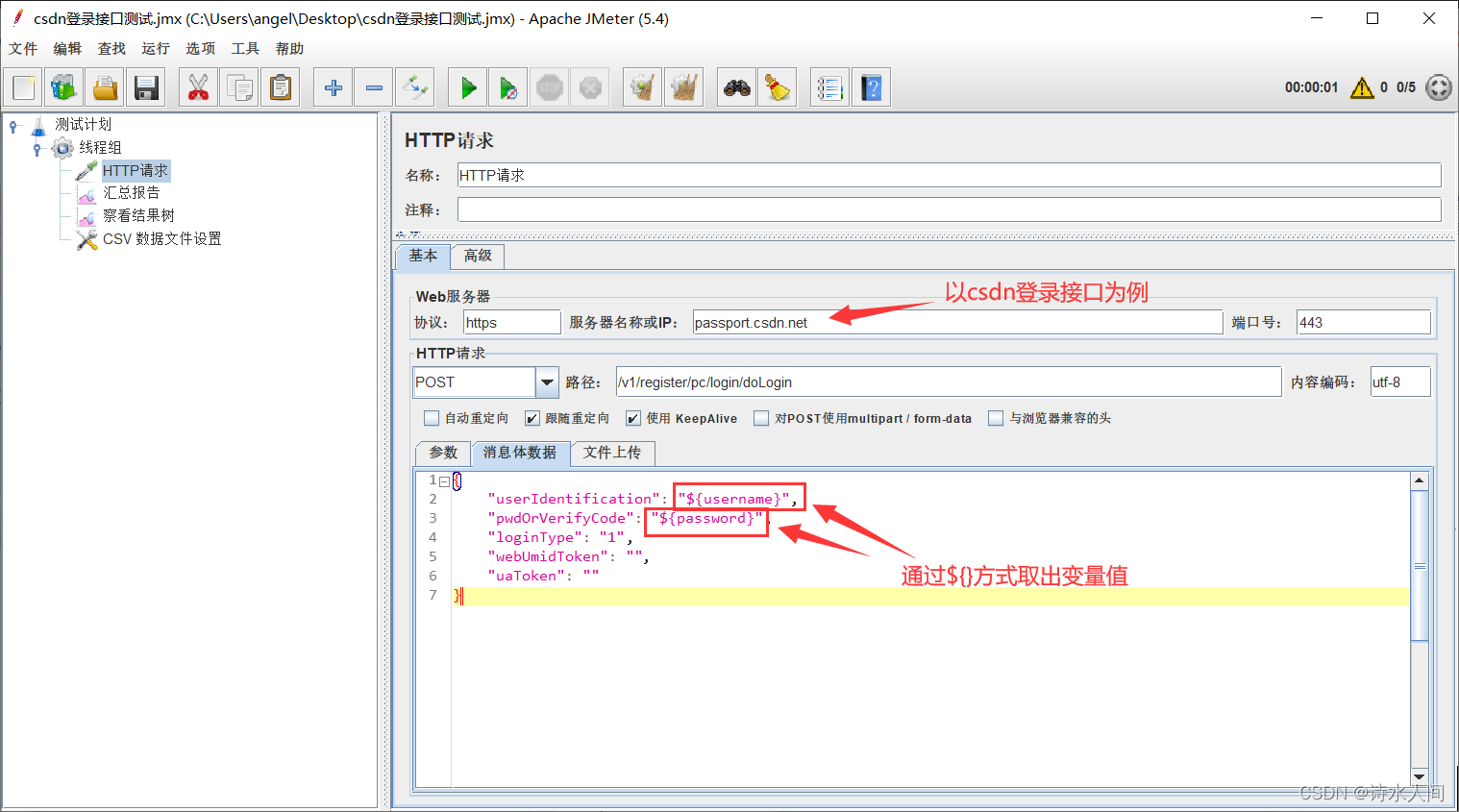Switch to the 参数 tab

tap(443, 453)
